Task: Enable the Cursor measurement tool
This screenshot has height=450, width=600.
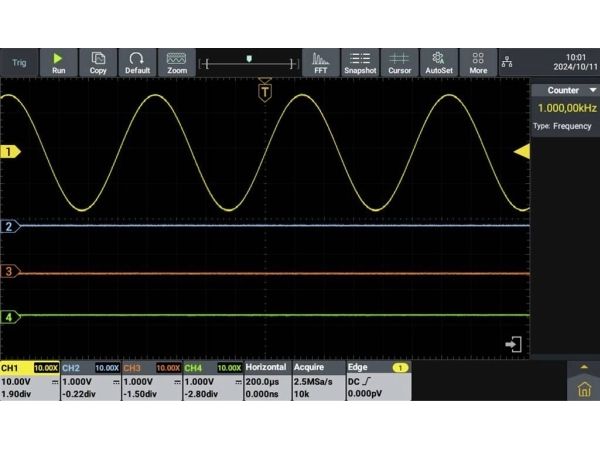Action: pyautogui.click(x=399, y=63)
